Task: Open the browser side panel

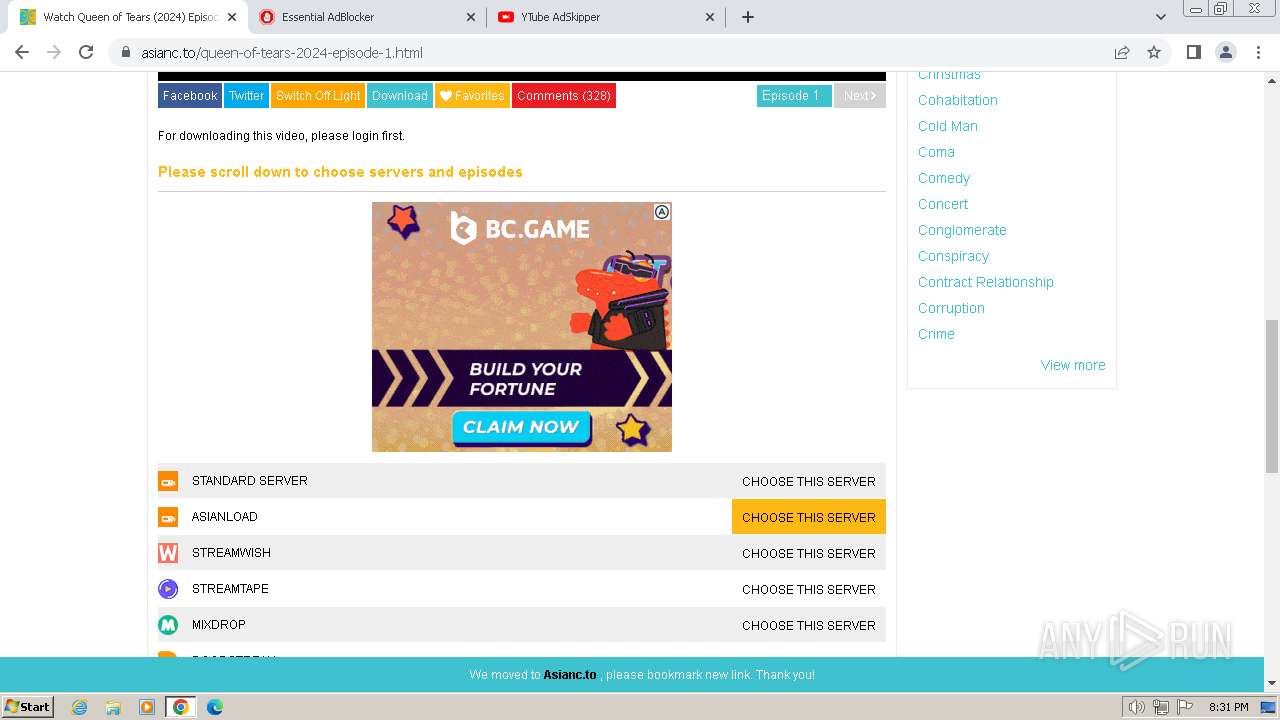Action: pyautogui.click(x=1193, y=52)
